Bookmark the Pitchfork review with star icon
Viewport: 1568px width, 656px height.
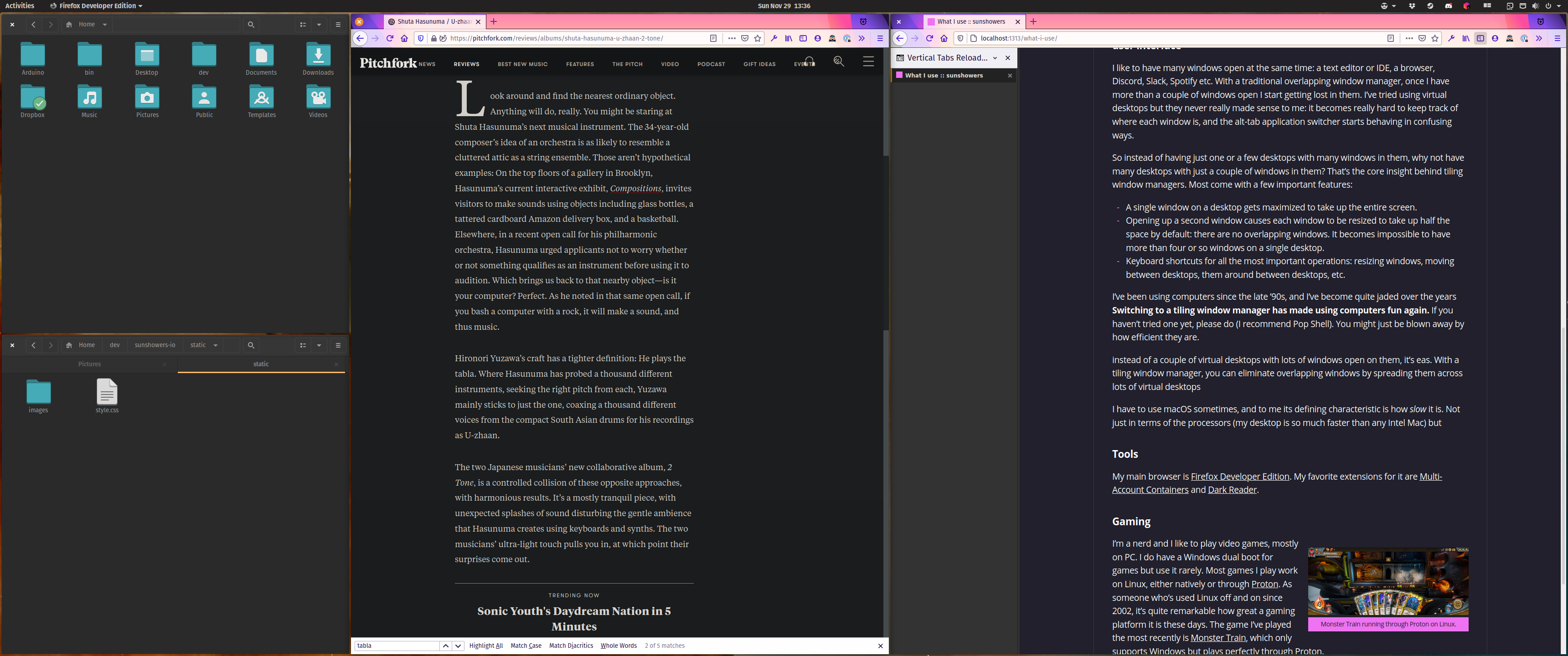(758, 38)
